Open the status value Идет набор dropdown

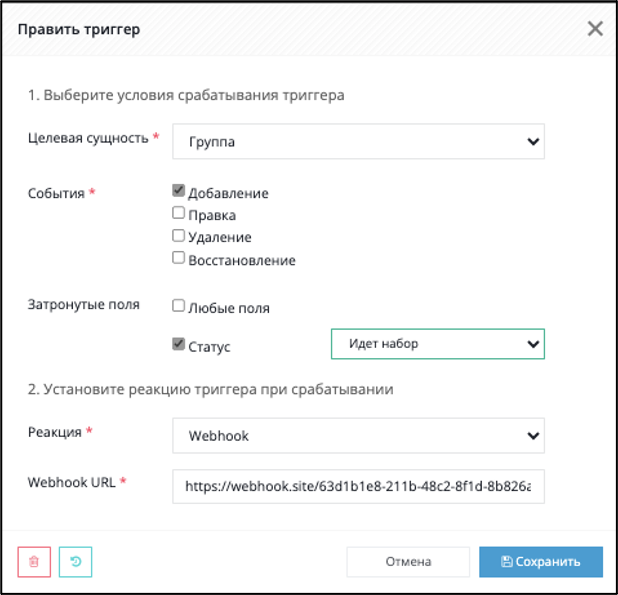437,344
